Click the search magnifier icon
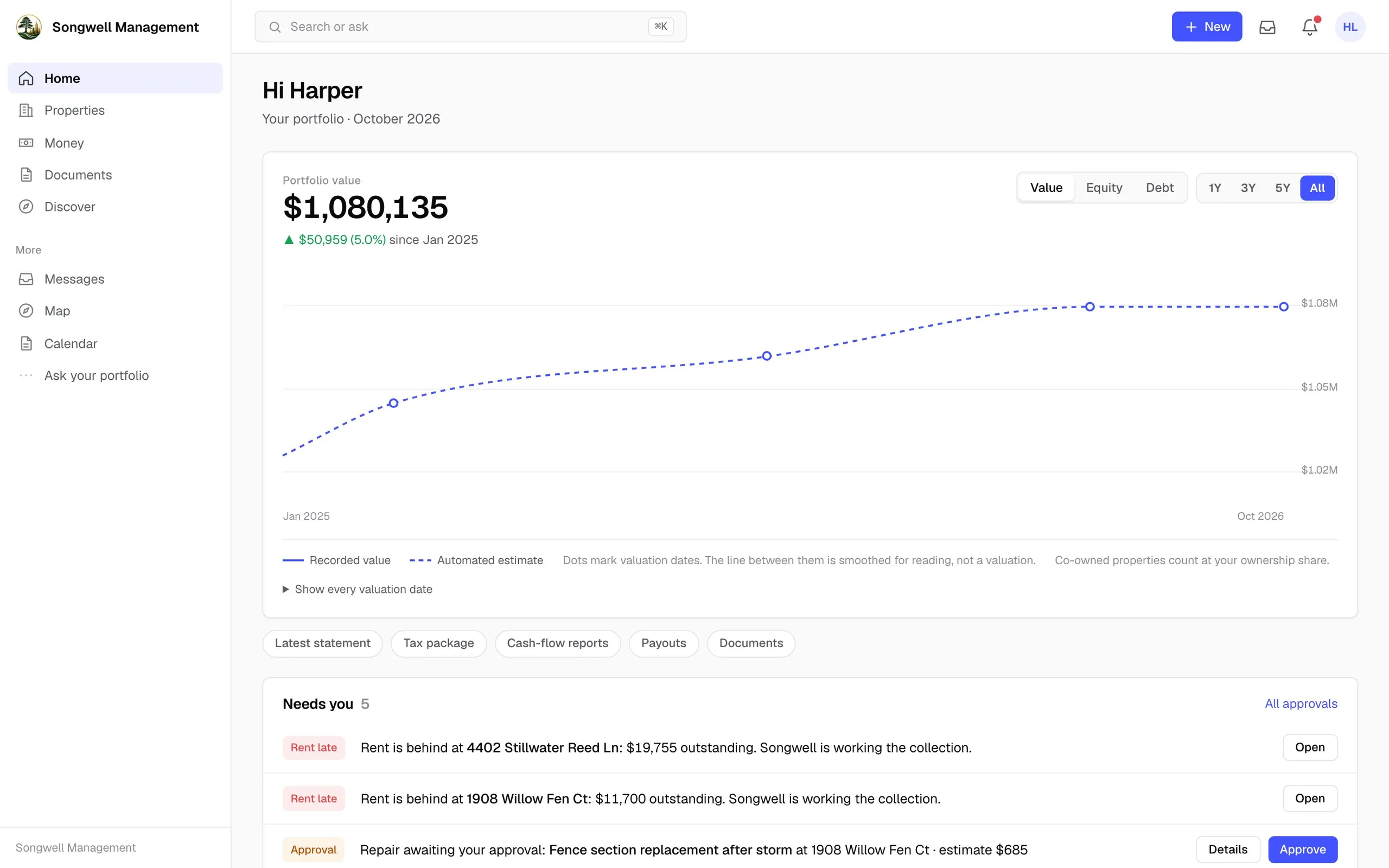This screenshot has height=868, width=1389. click(x=275, y=27)
